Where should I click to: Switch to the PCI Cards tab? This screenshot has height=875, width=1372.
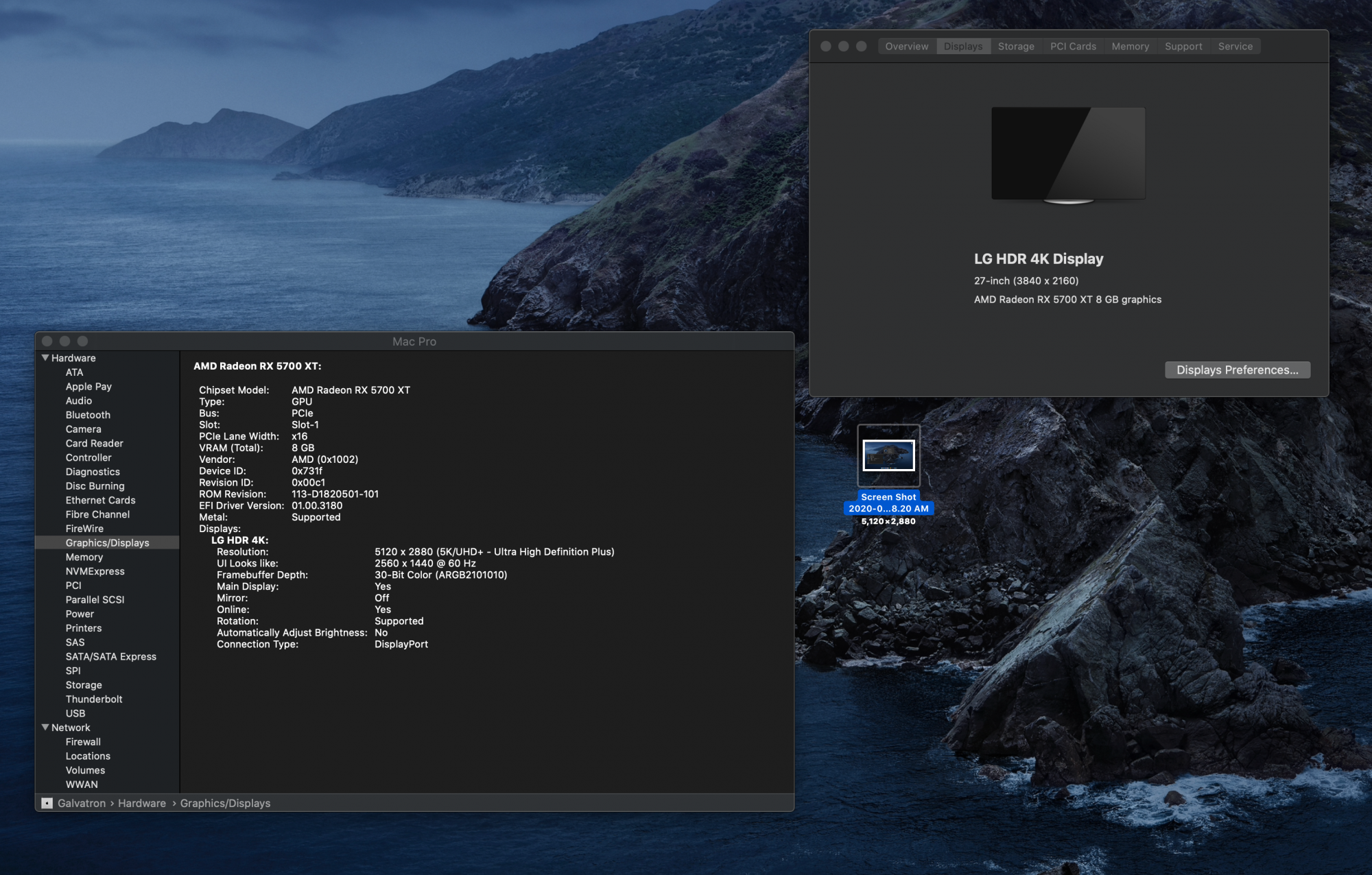(1073, 47)
